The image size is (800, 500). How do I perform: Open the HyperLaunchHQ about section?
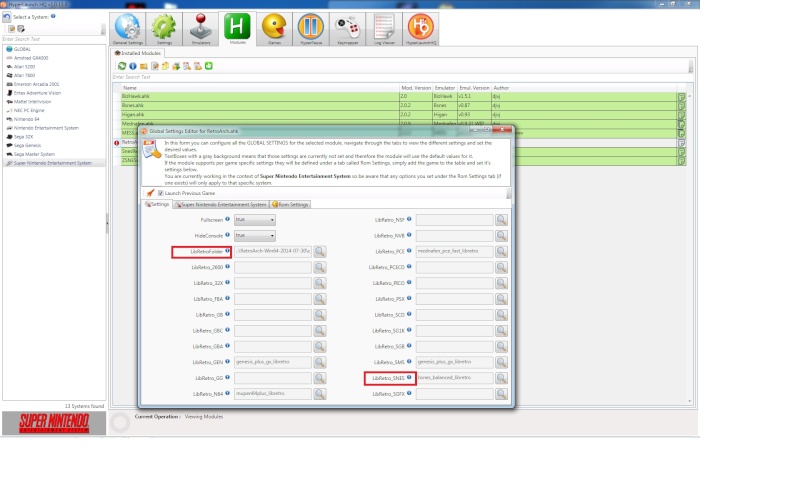coord(421,29)
